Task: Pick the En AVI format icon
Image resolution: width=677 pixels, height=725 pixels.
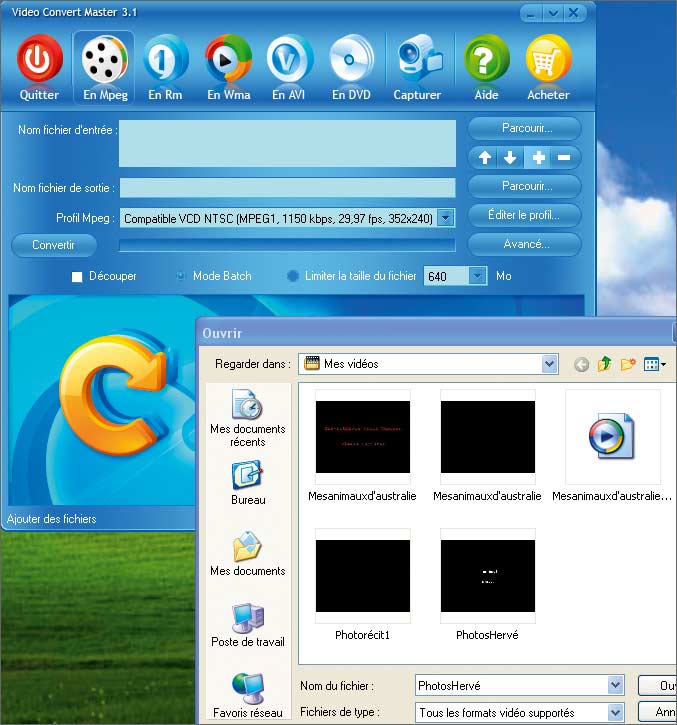Action: point(290,60)
